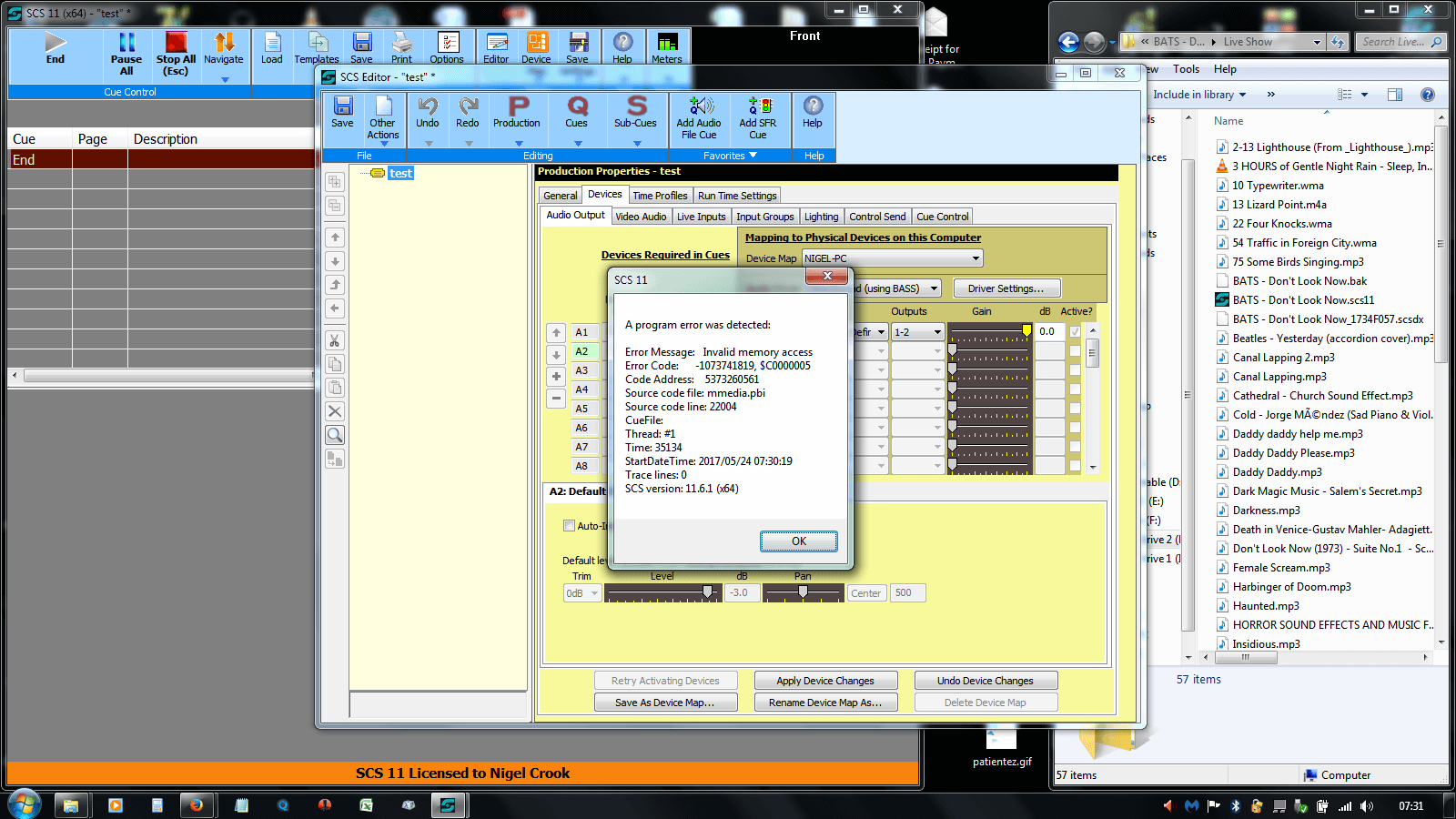The image size is (1456, 819).
Task: Open Firefox from the Windows taskbar
Action: [196, 805]
